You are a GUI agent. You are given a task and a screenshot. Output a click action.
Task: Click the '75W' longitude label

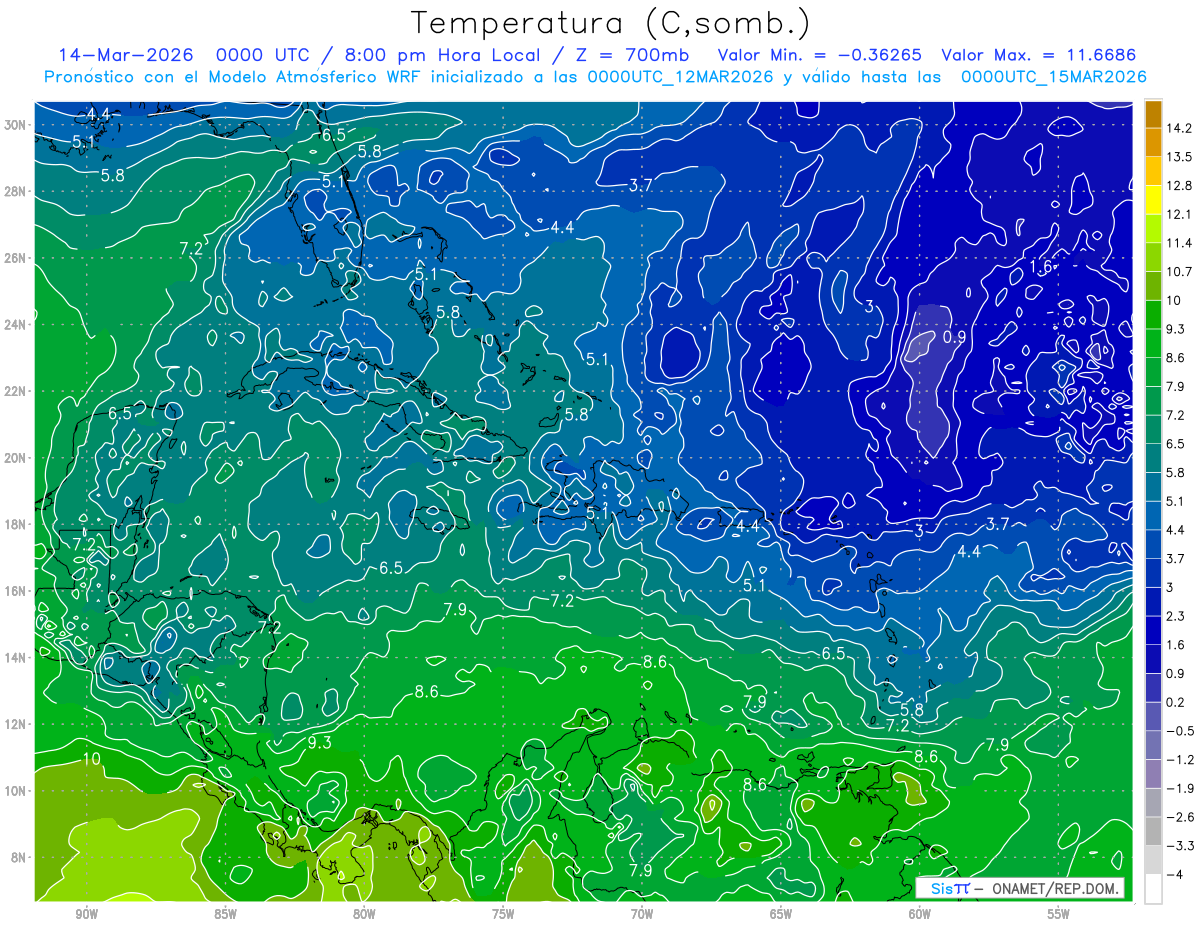coord(503,914)
